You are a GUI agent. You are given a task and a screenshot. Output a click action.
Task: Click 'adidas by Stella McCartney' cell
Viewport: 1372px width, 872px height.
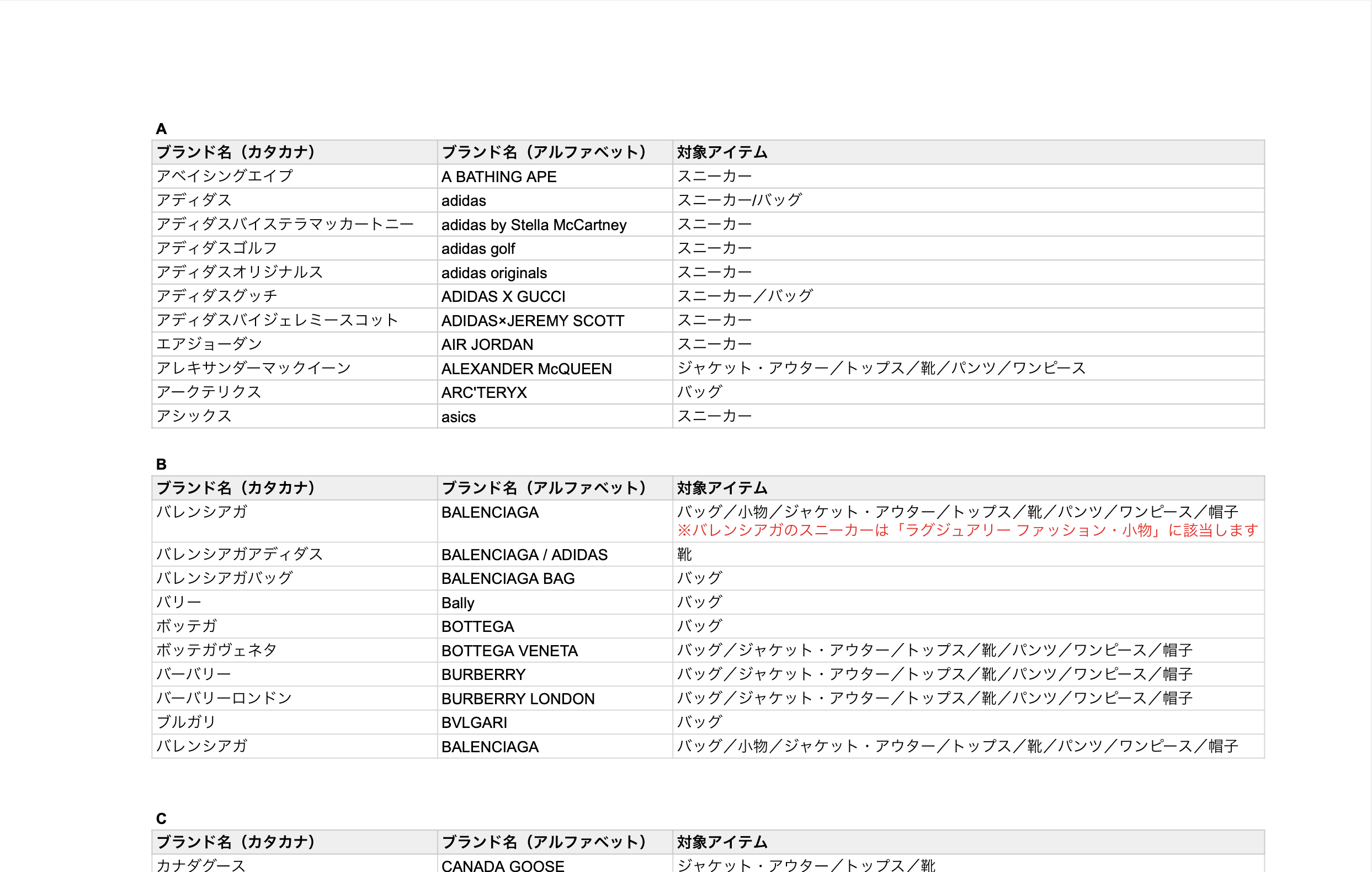click(555, 224)
